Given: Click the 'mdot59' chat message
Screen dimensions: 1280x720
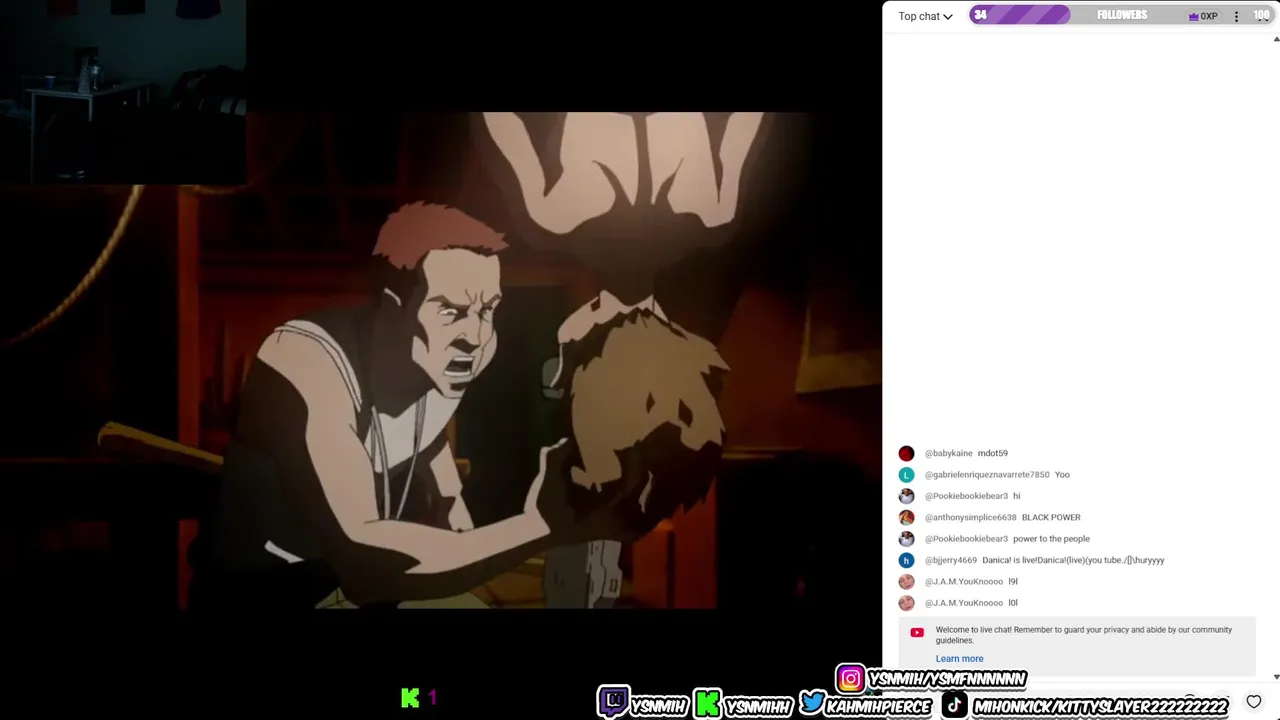Looking at the screenshot, I should coord(993,453).
